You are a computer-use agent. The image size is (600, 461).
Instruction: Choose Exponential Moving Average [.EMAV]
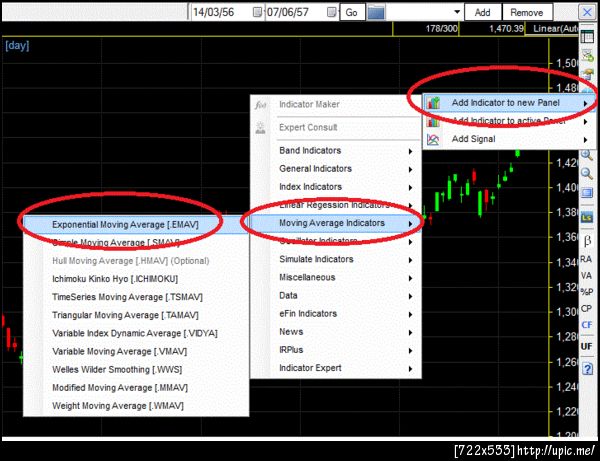136,225
